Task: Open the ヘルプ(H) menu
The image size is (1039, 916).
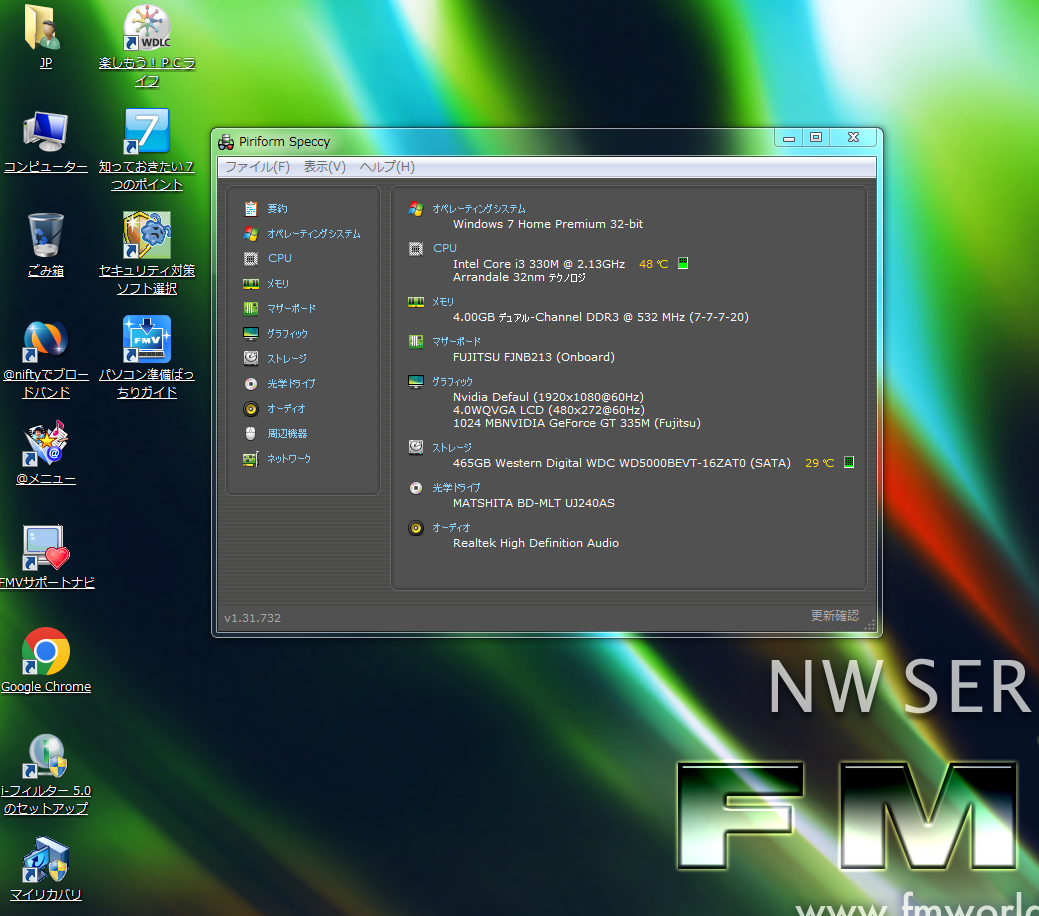Action: click(x=387, y=167)
